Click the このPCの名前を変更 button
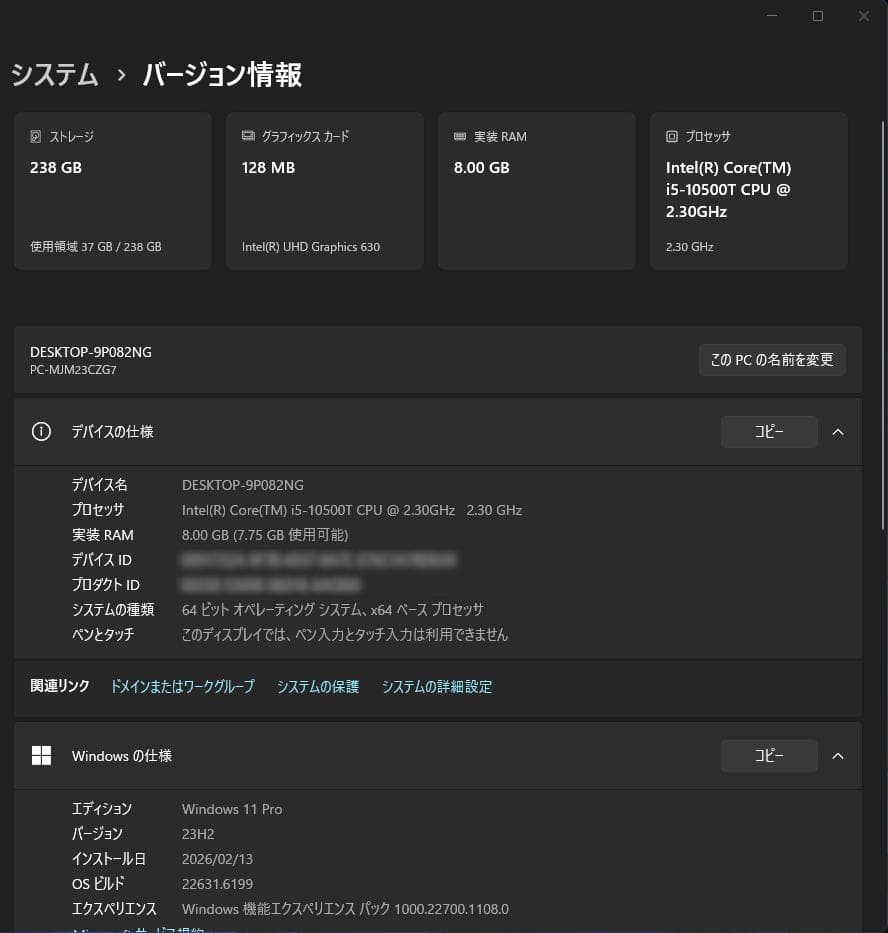 pos(771,360)
